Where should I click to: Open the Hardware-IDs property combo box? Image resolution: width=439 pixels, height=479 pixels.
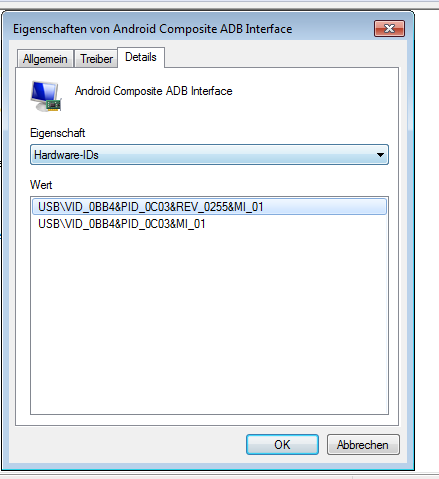[209, 155]
